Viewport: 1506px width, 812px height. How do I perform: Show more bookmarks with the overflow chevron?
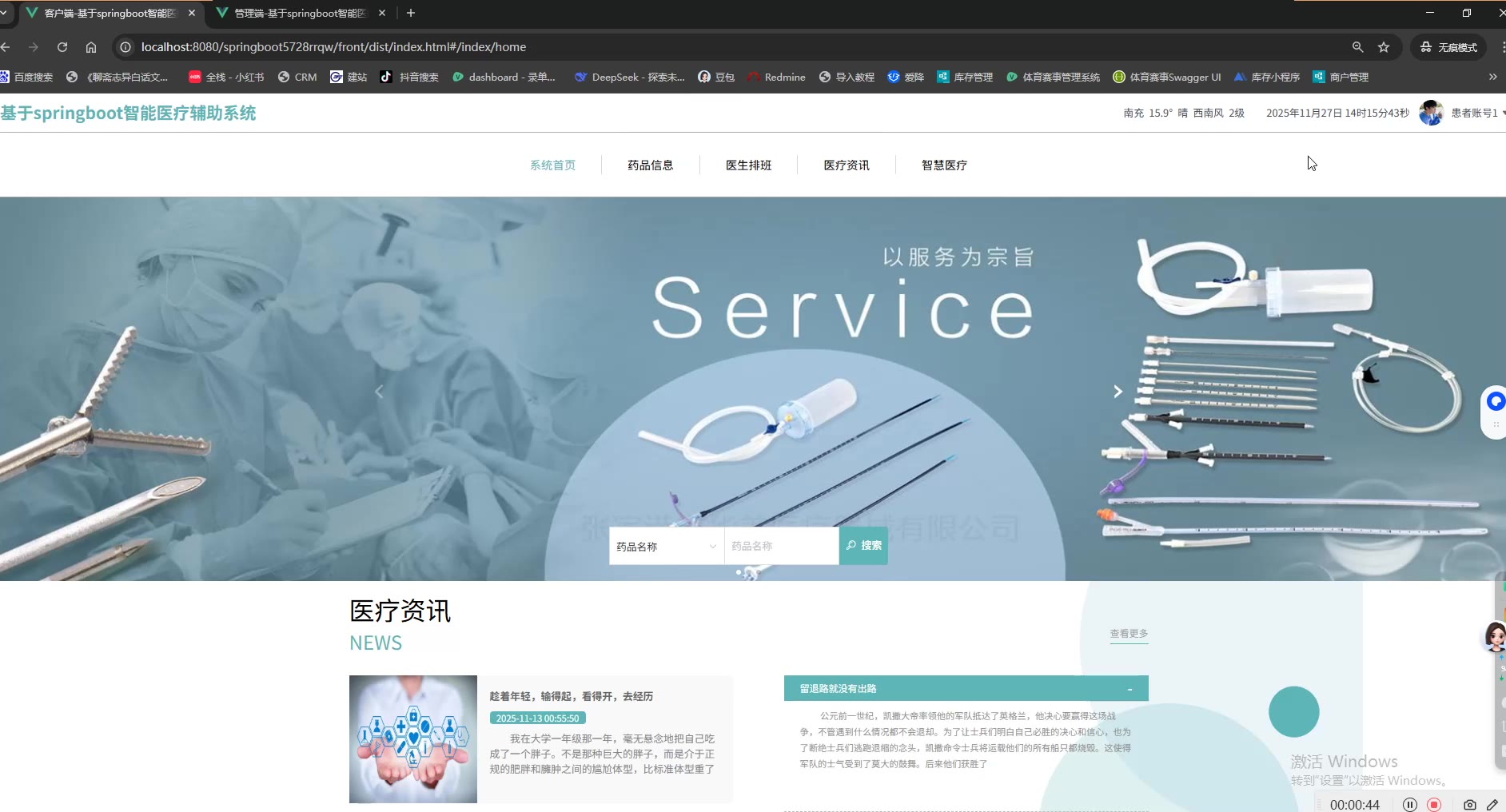tap(1492, 77)
